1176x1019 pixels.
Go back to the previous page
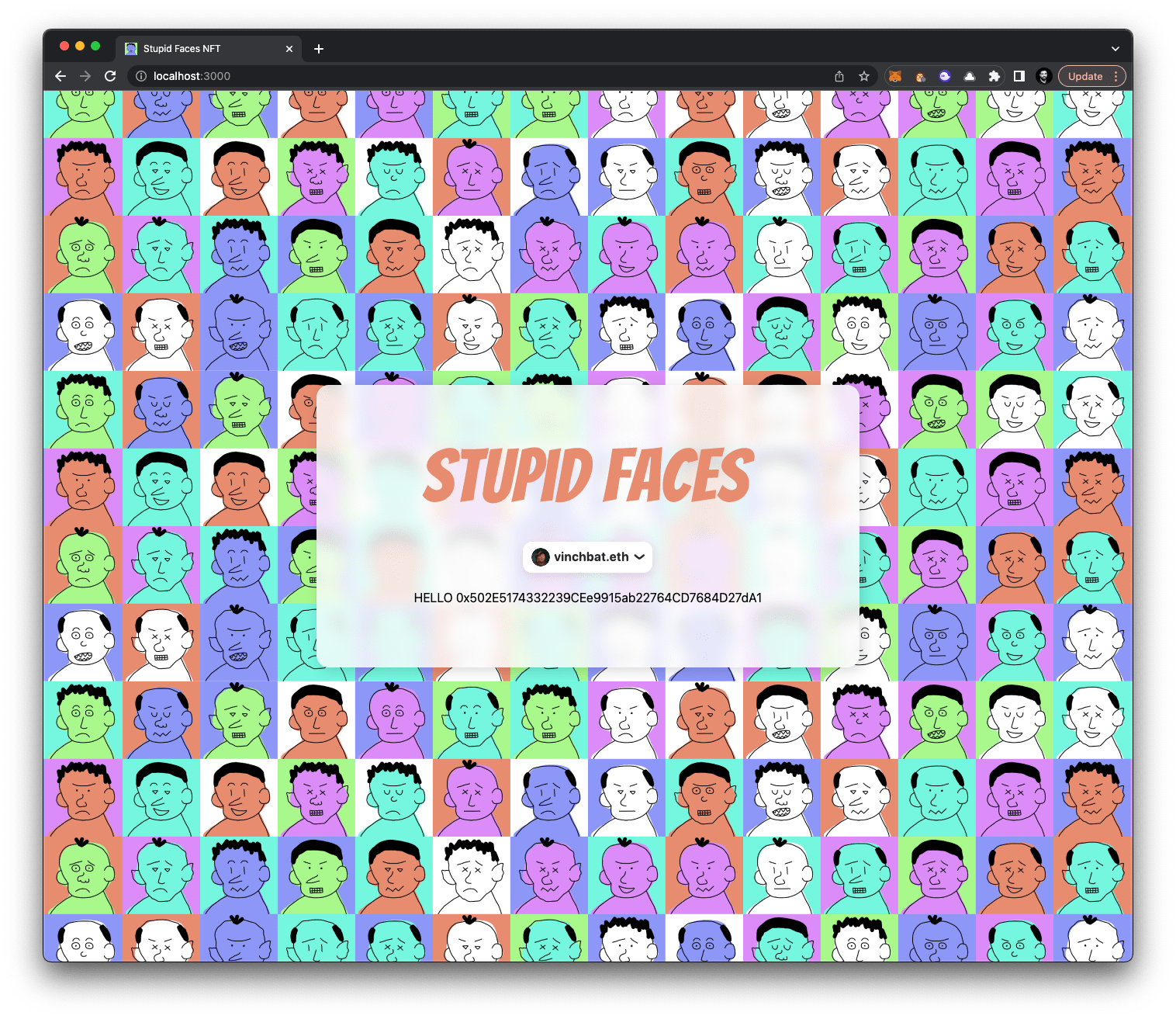(x=61, y=76)
